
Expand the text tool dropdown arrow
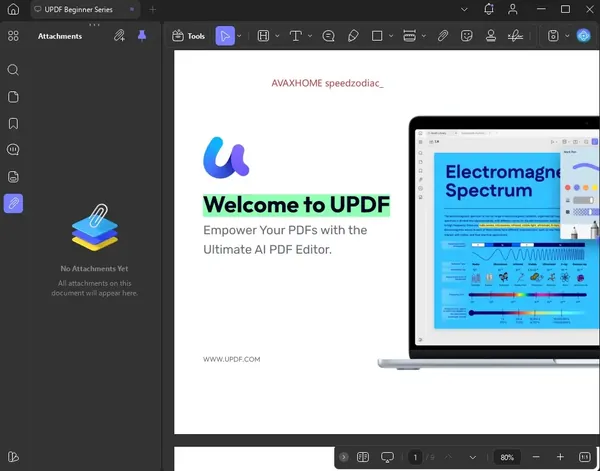[310, 36]
